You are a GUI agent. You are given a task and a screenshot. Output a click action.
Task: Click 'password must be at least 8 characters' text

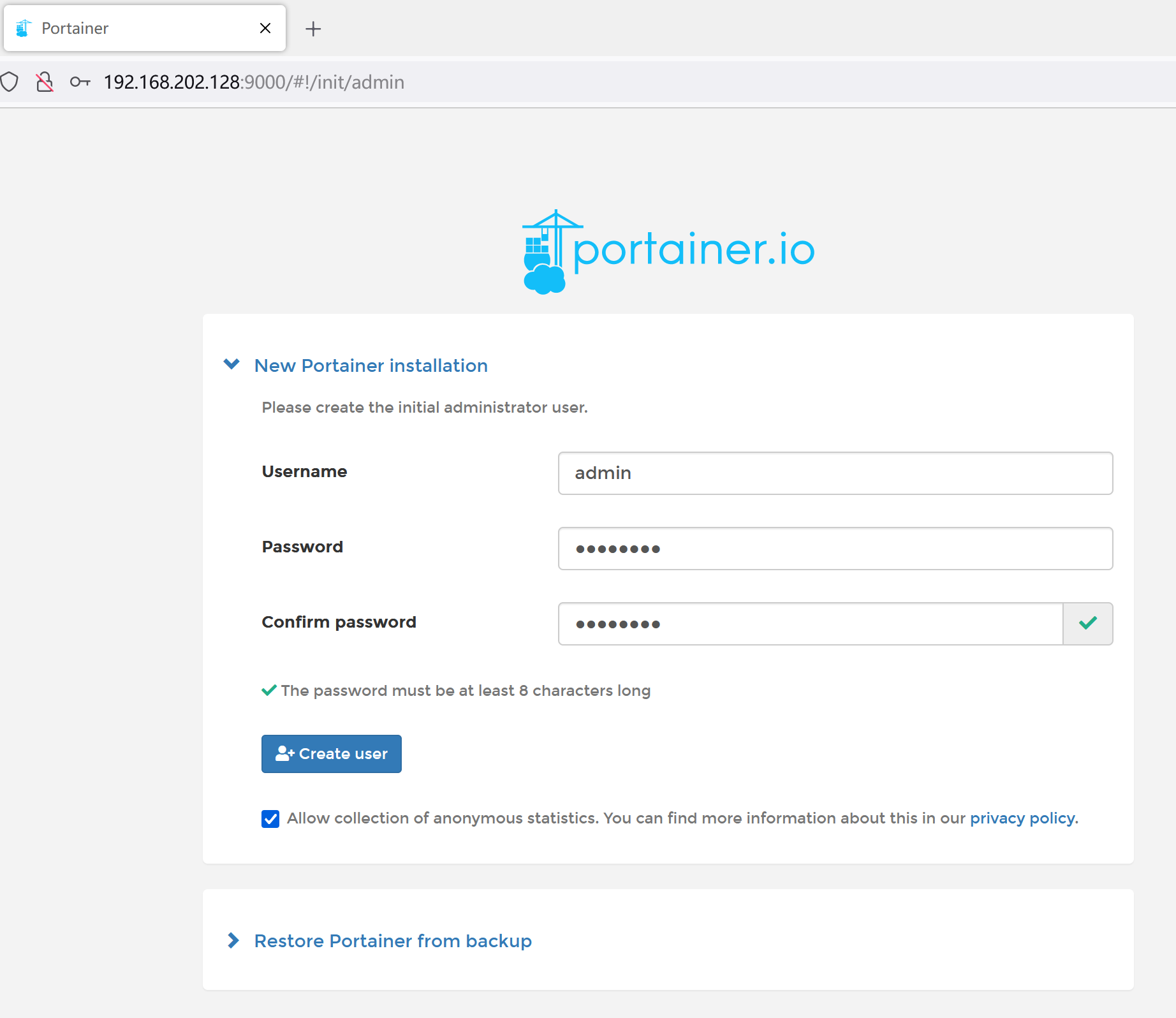click(466, 691)
